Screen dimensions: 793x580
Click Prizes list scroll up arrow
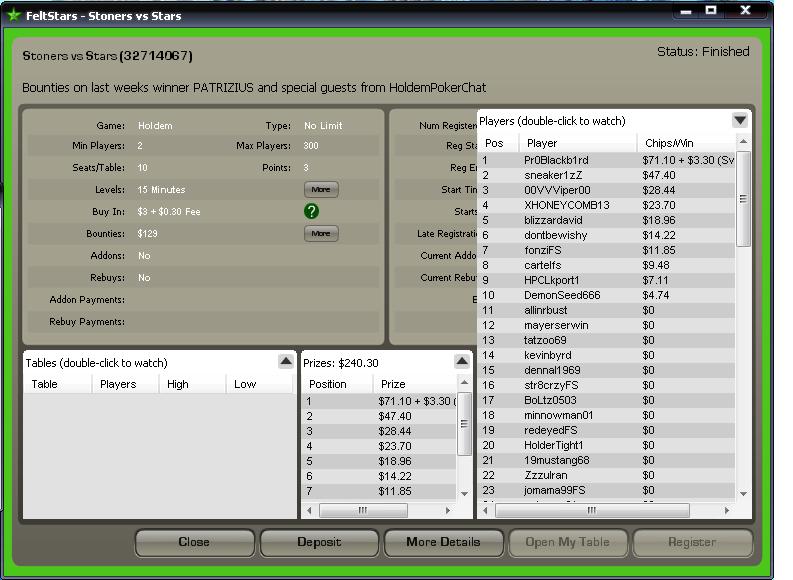coord(464,382)
